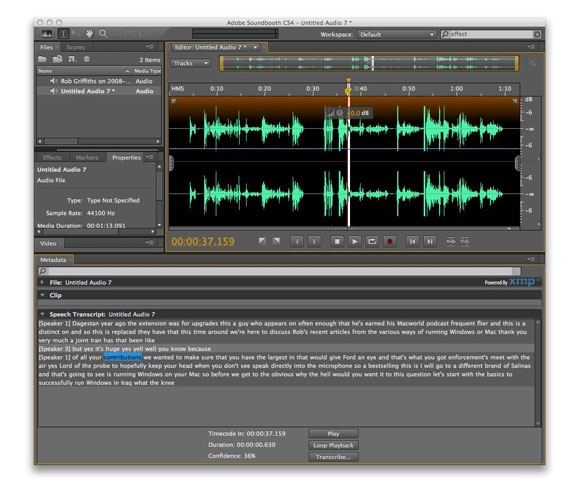Screen dimensions: 586x494
Task: Click the set out-point brace button
Action: 314,241
